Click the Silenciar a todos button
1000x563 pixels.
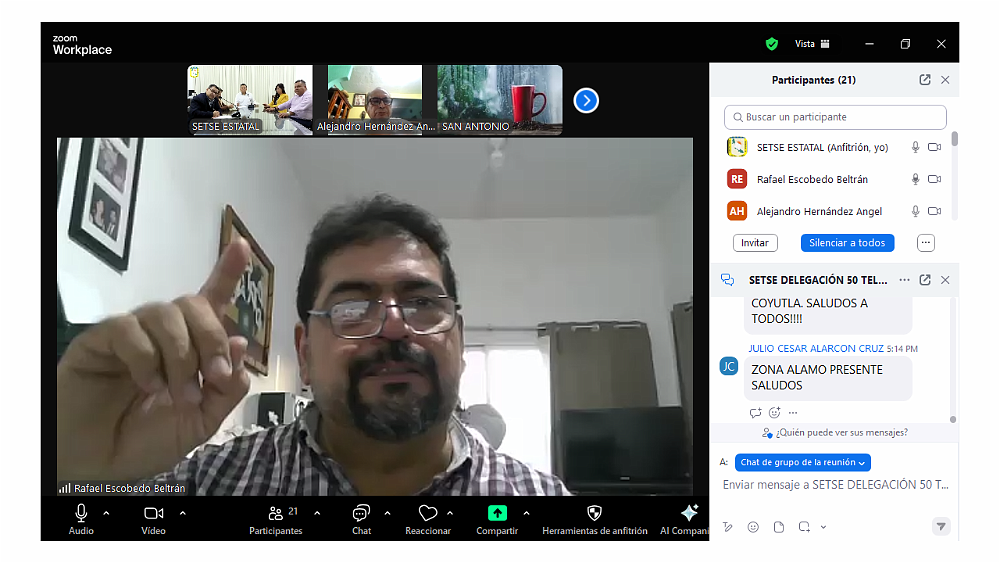847,243
